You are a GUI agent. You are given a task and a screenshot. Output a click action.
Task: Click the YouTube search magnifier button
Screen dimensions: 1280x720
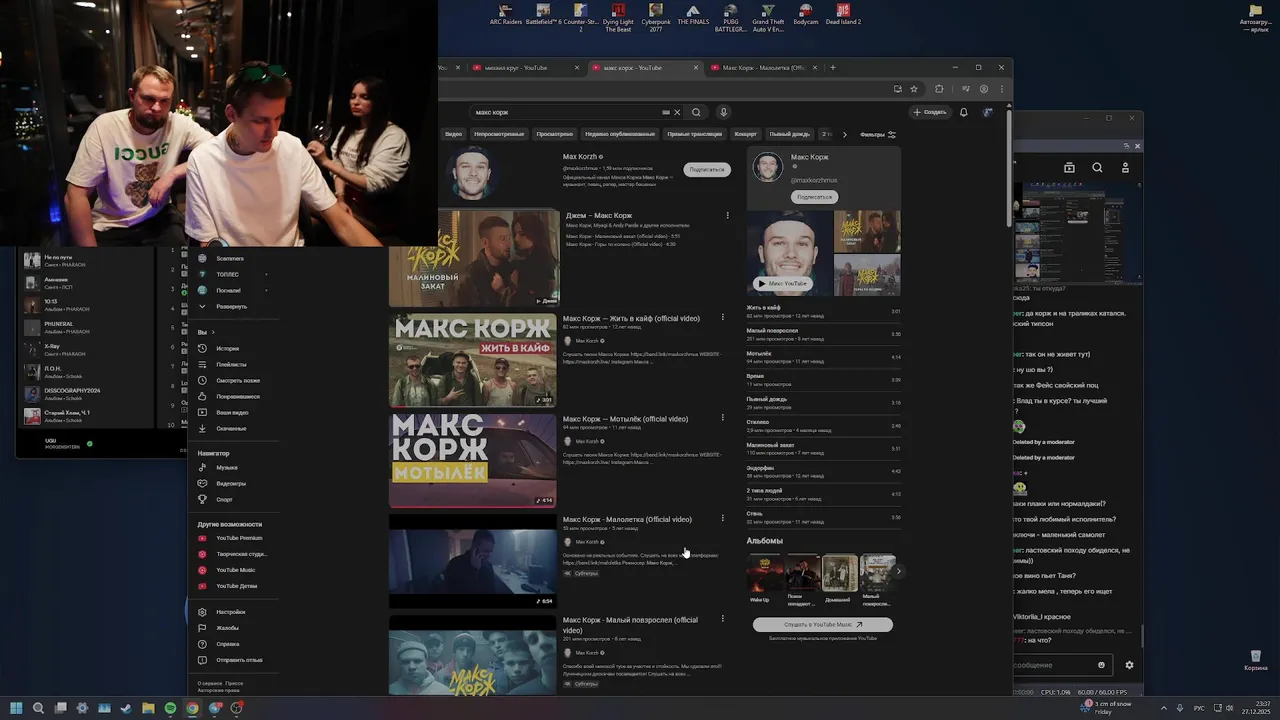696,112
